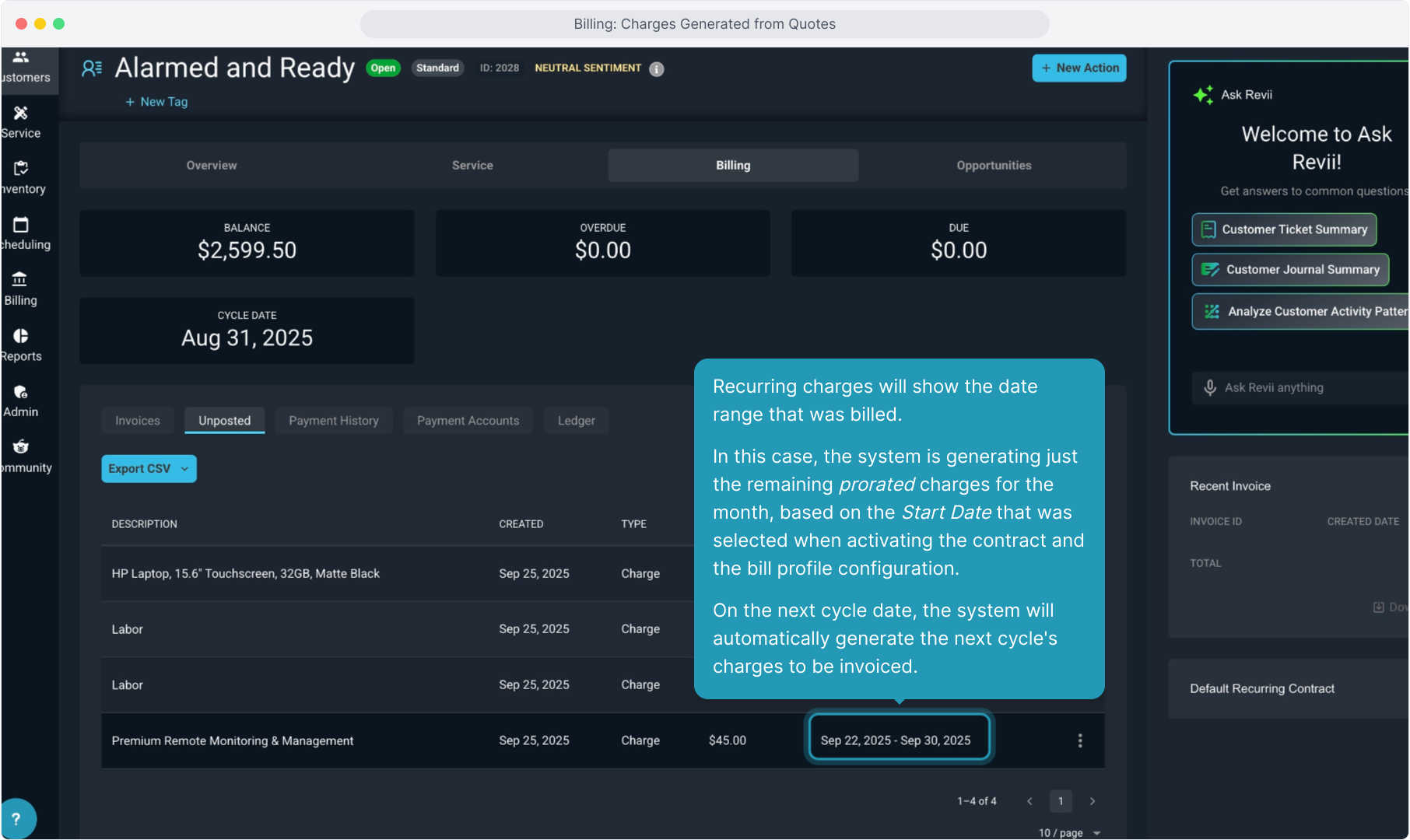Click the browser address bar
The width and height of the screenshot is (1410, 840).
pos(705,24)
